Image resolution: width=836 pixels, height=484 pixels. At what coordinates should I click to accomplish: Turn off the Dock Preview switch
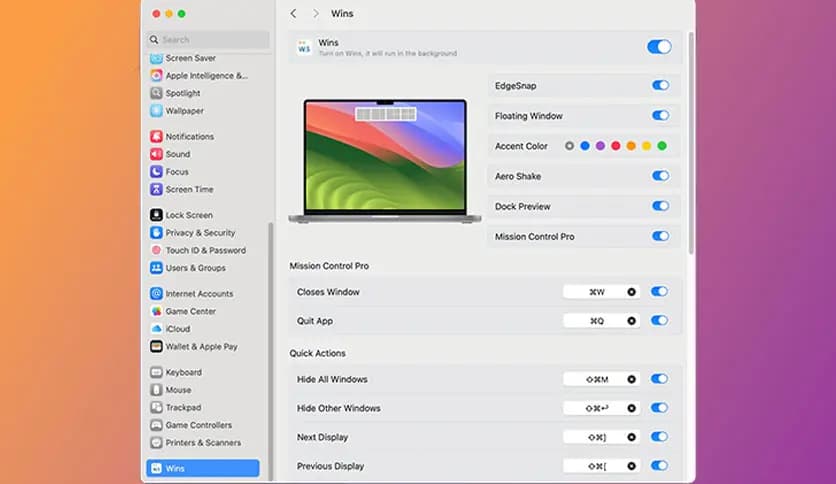(x=660, y=206)
